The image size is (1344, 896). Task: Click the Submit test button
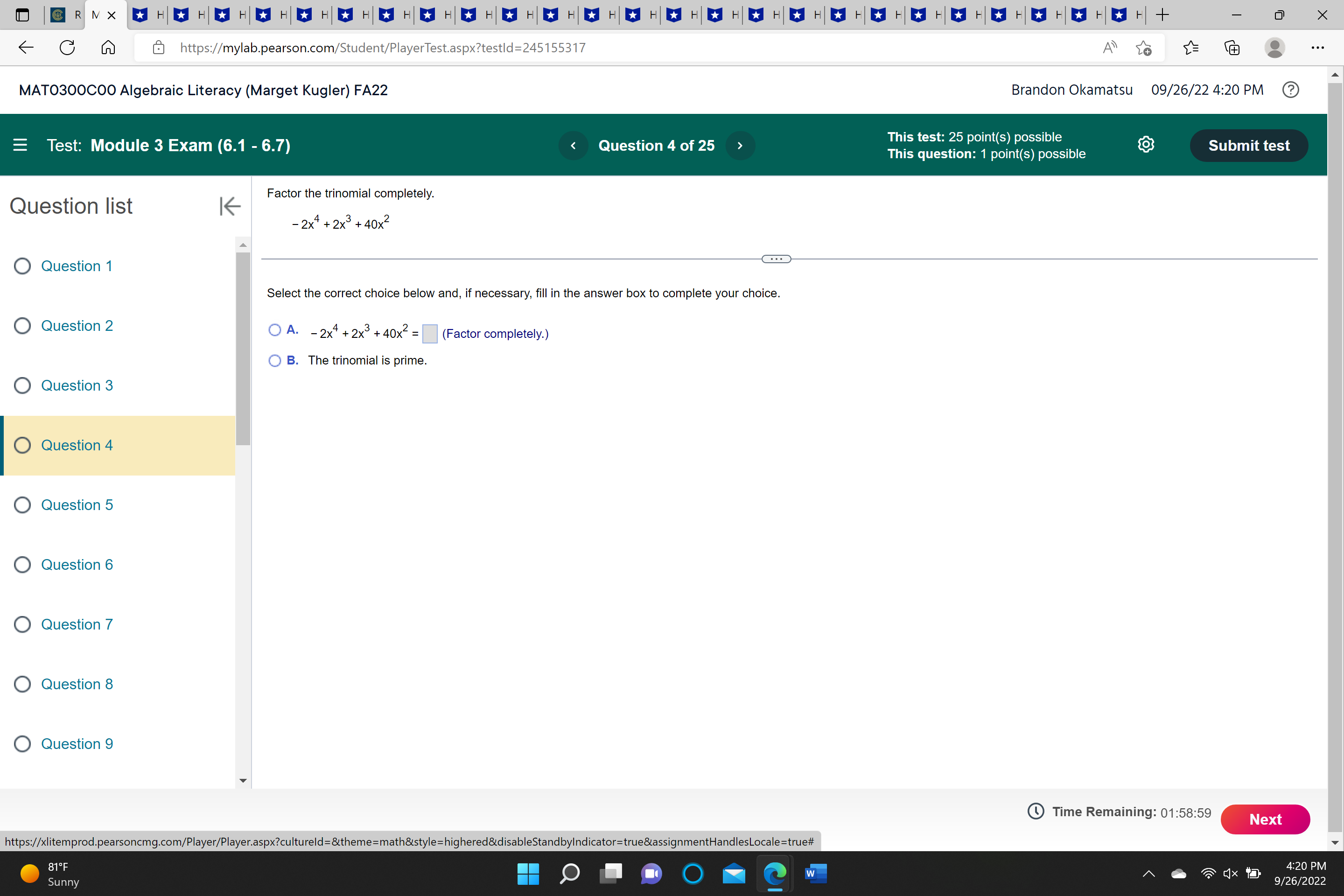[1249, 146]
